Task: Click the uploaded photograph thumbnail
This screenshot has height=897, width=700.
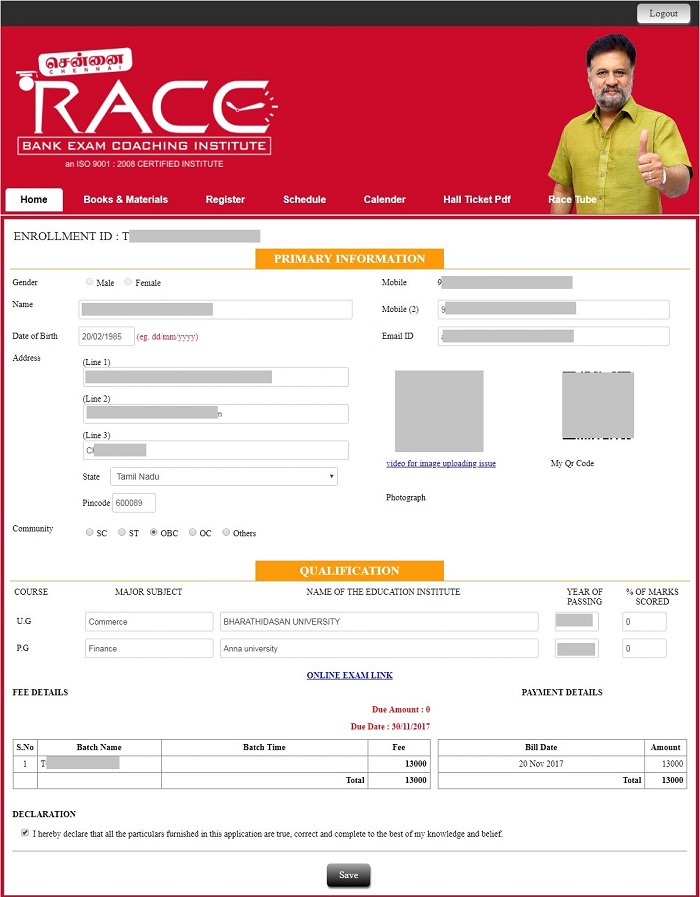Action: coord(439,411)
